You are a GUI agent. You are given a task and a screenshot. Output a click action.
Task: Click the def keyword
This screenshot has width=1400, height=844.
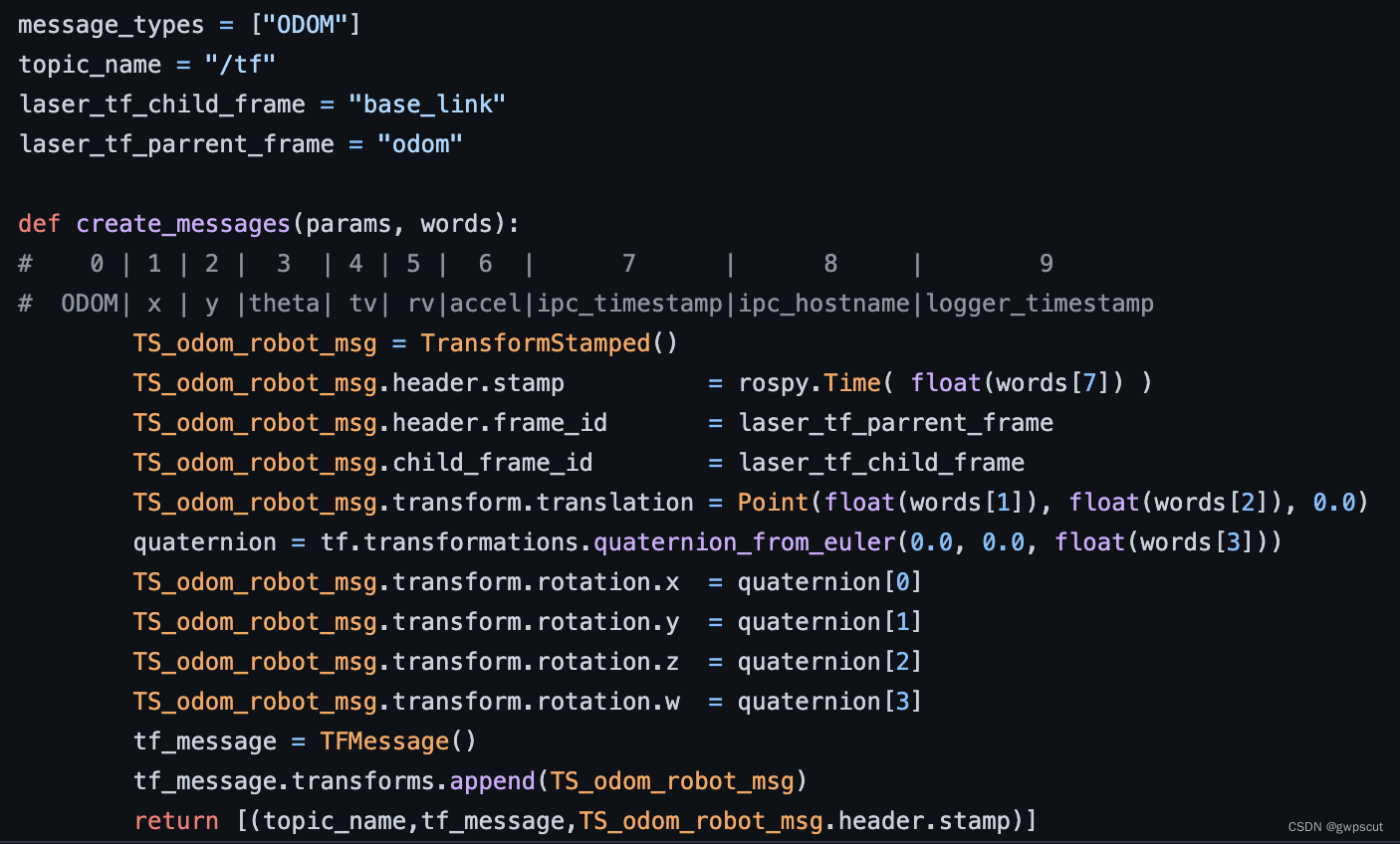coord(39,224)
